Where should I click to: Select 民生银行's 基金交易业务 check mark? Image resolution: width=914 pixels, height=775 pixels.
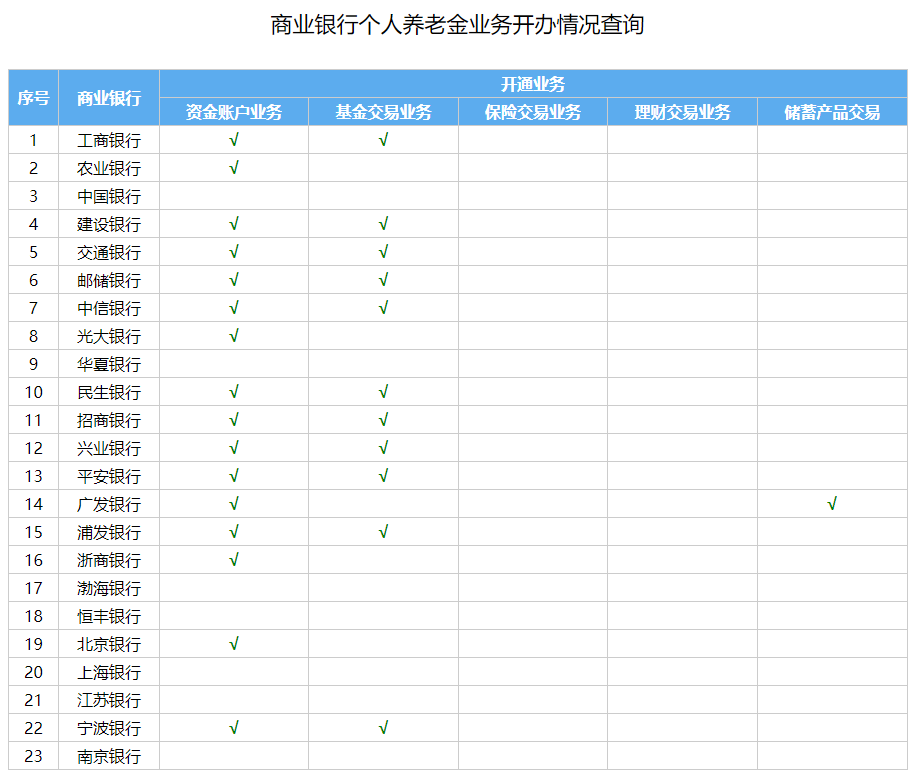[x=384, y=392]
